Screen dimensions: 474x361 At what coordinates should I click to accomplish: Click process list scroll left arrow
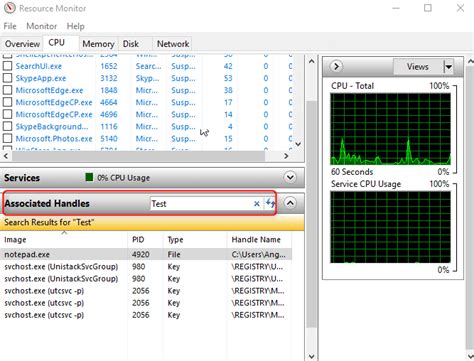point(6,156)
